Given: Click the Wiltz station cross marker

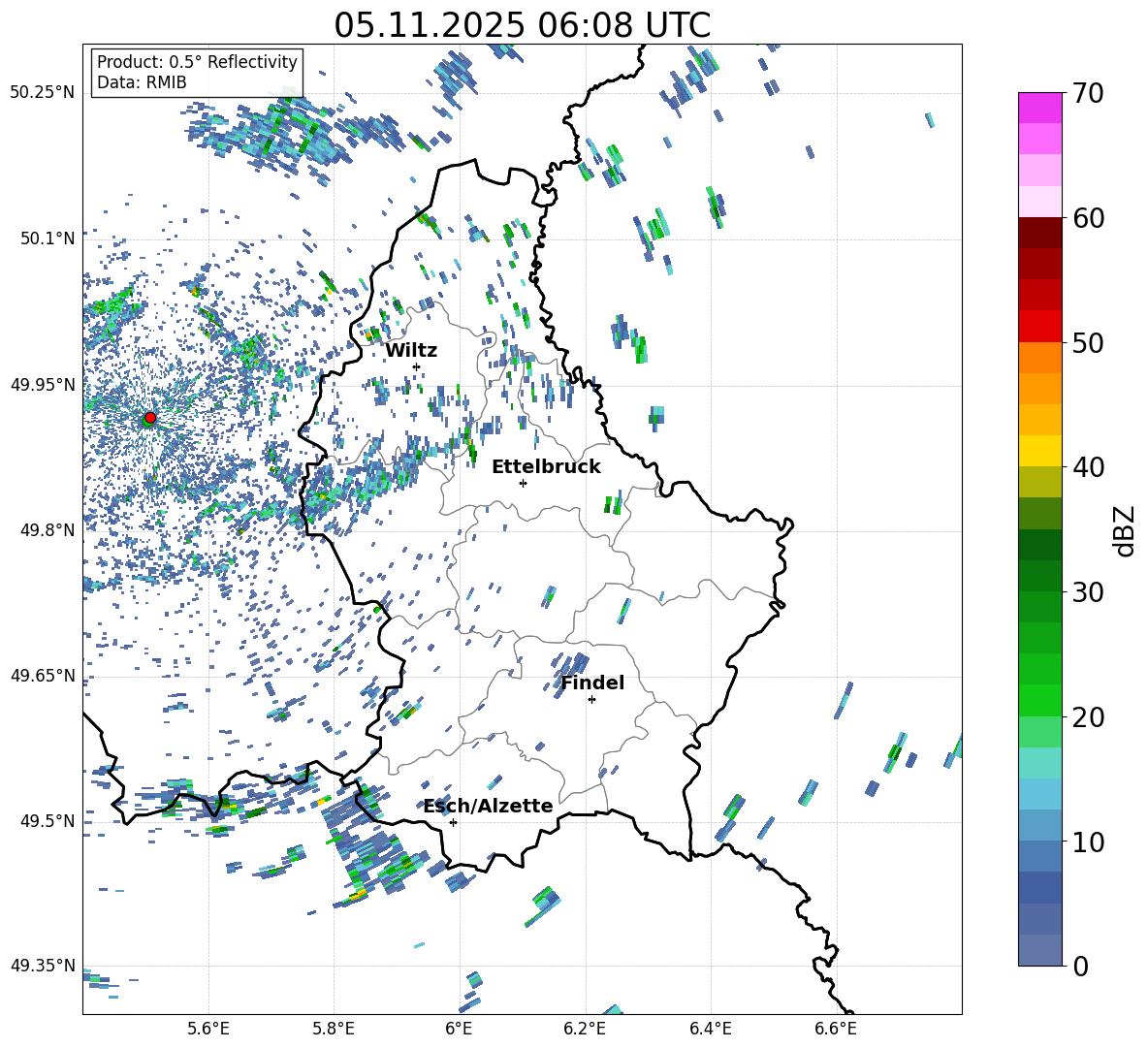Looking at the screenshot, I should coord(417,366).
